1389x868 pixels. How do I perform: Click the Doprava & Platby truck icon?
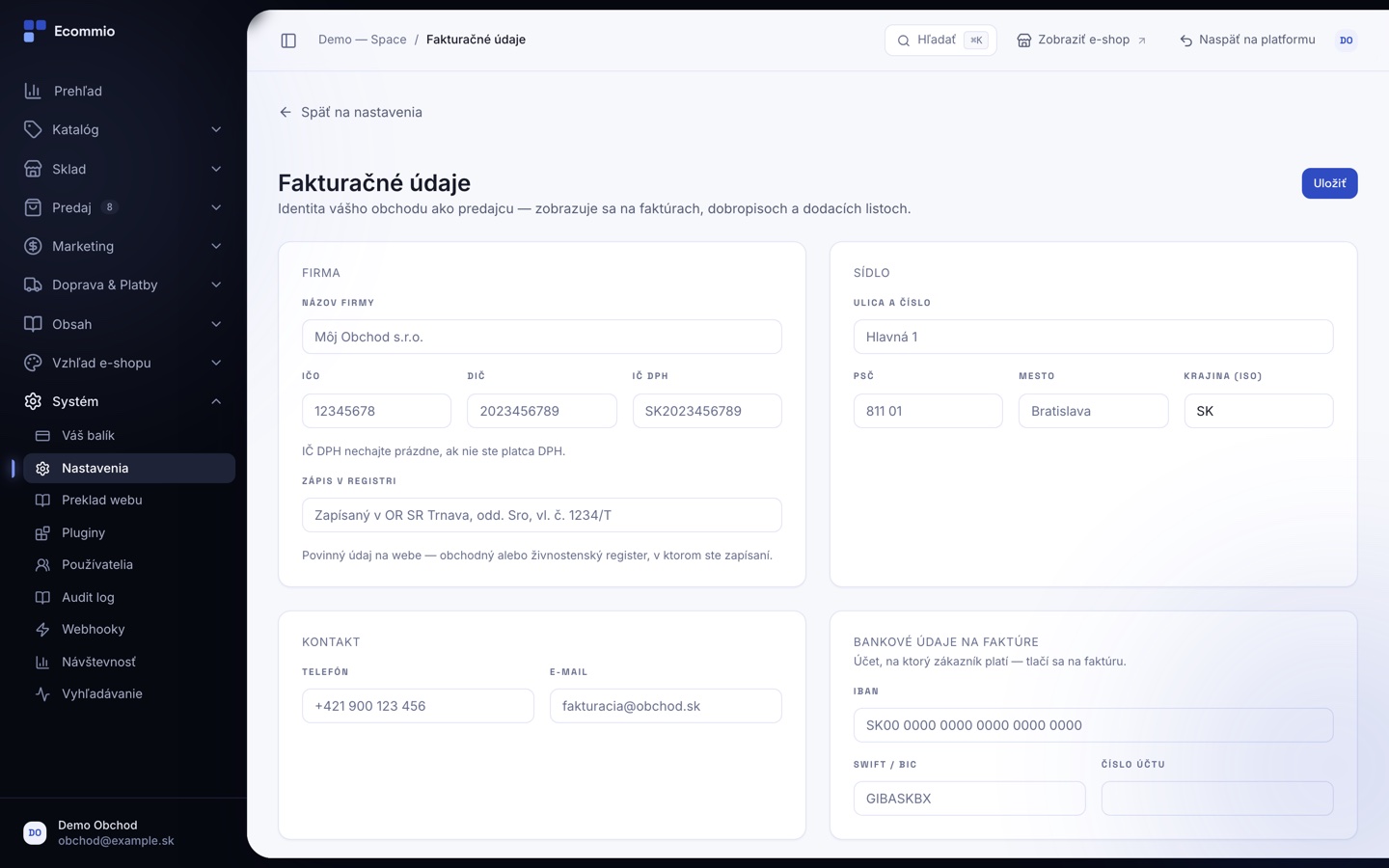(x=33, y=285)
